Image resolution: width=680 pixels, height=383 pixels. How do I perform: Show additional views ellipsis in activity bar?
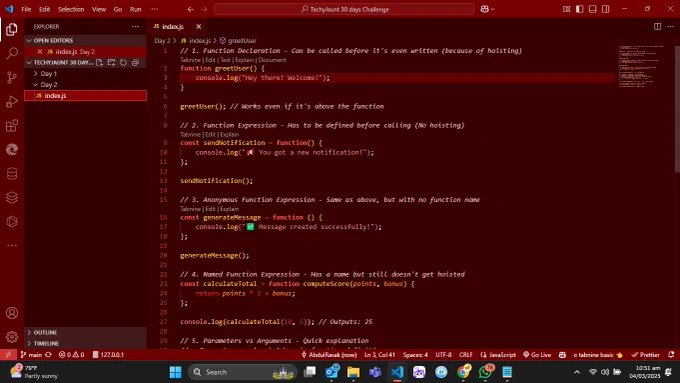point(12,246)
